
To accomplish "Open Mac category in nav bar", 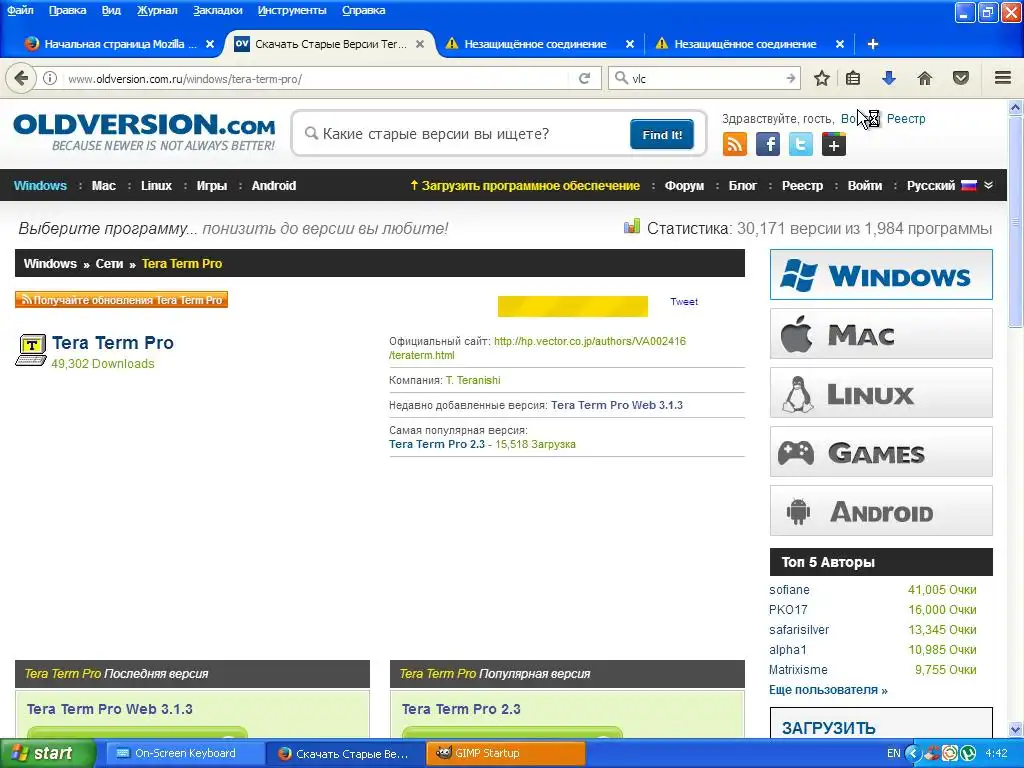I will 104,185.
